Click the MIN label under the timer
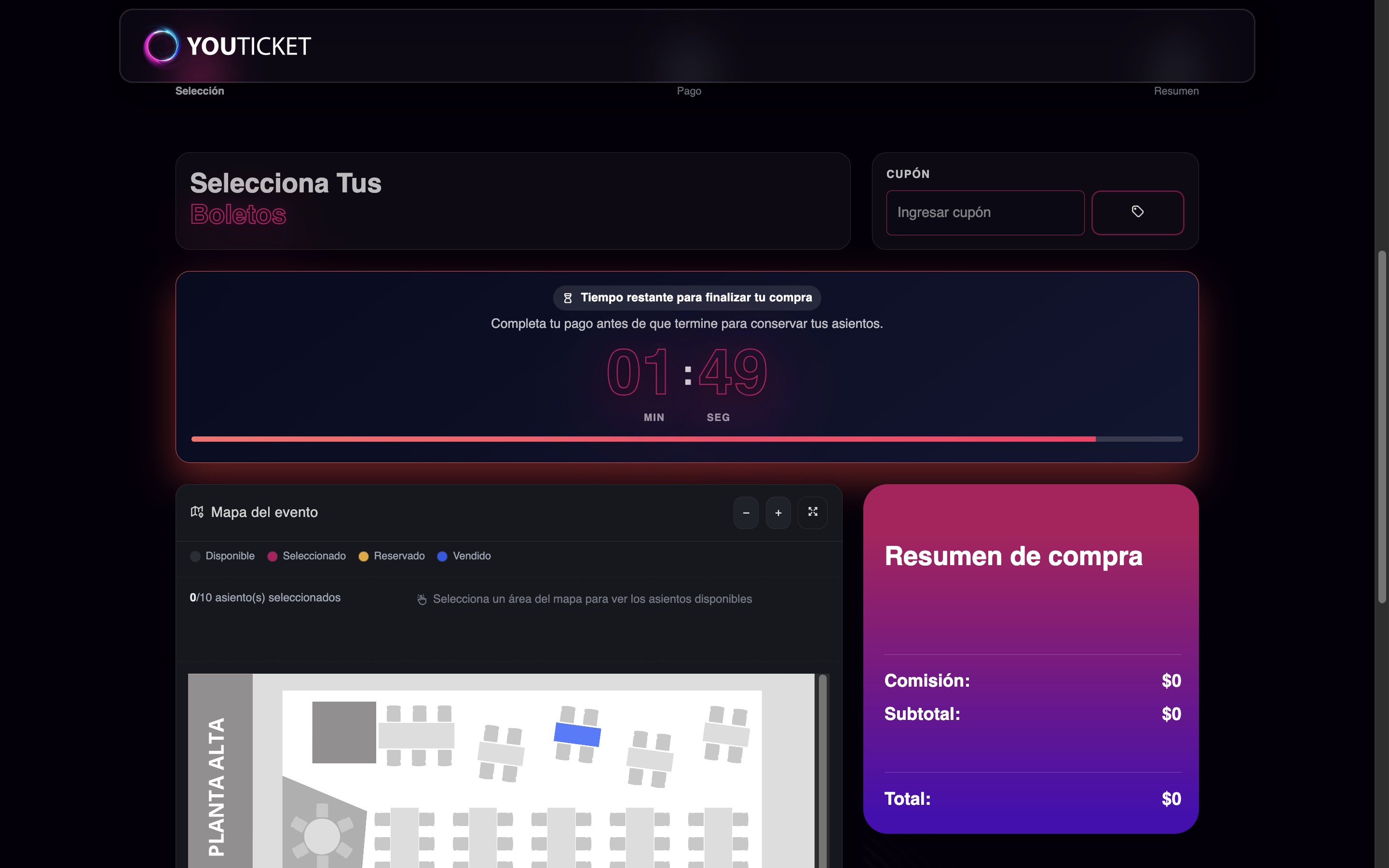Image resolution: width=1389 pixels, height=868 pixels. (x=654, y=417)
